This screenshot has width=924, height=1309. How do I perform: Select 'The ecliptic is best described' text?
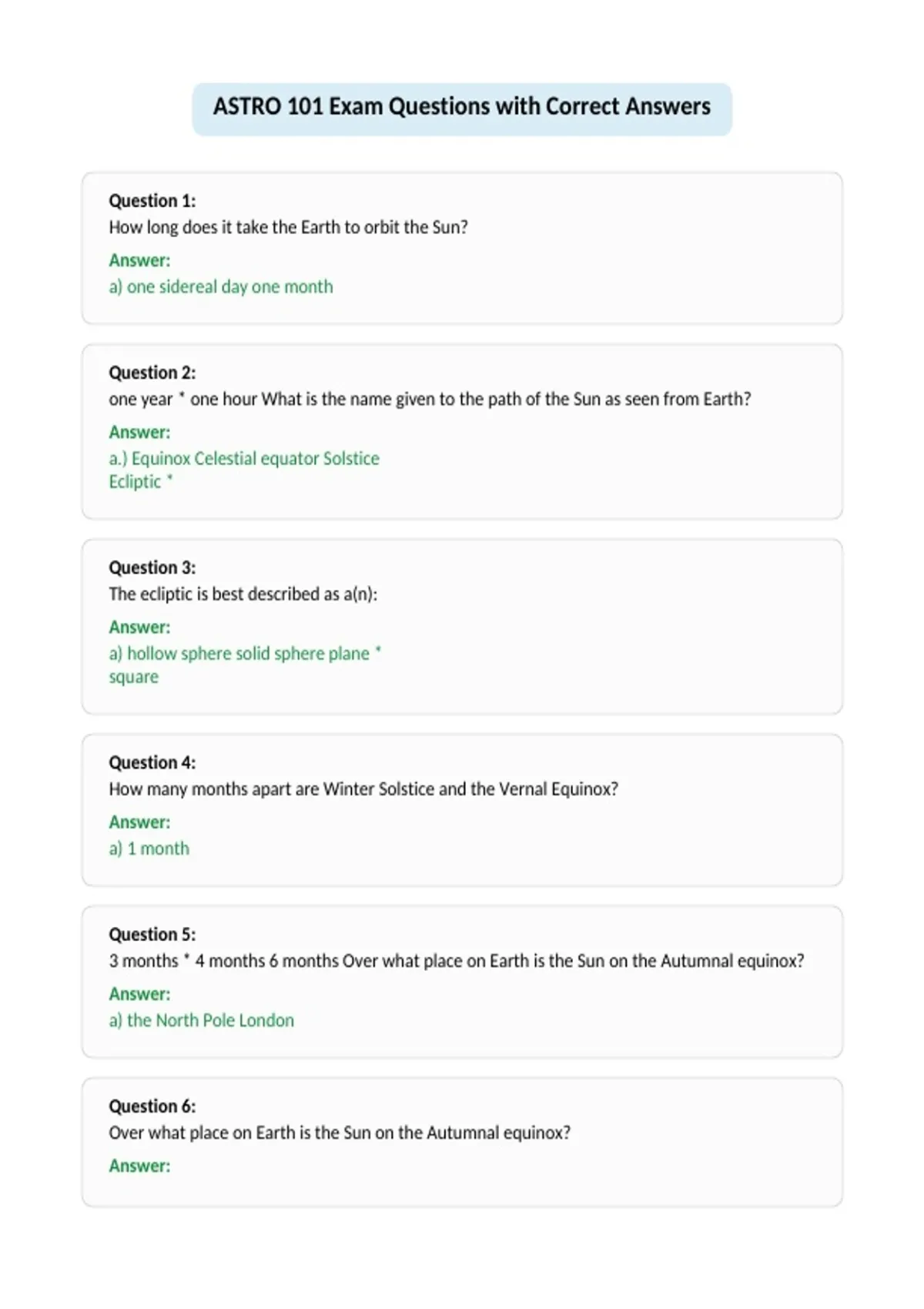point(243,594)
